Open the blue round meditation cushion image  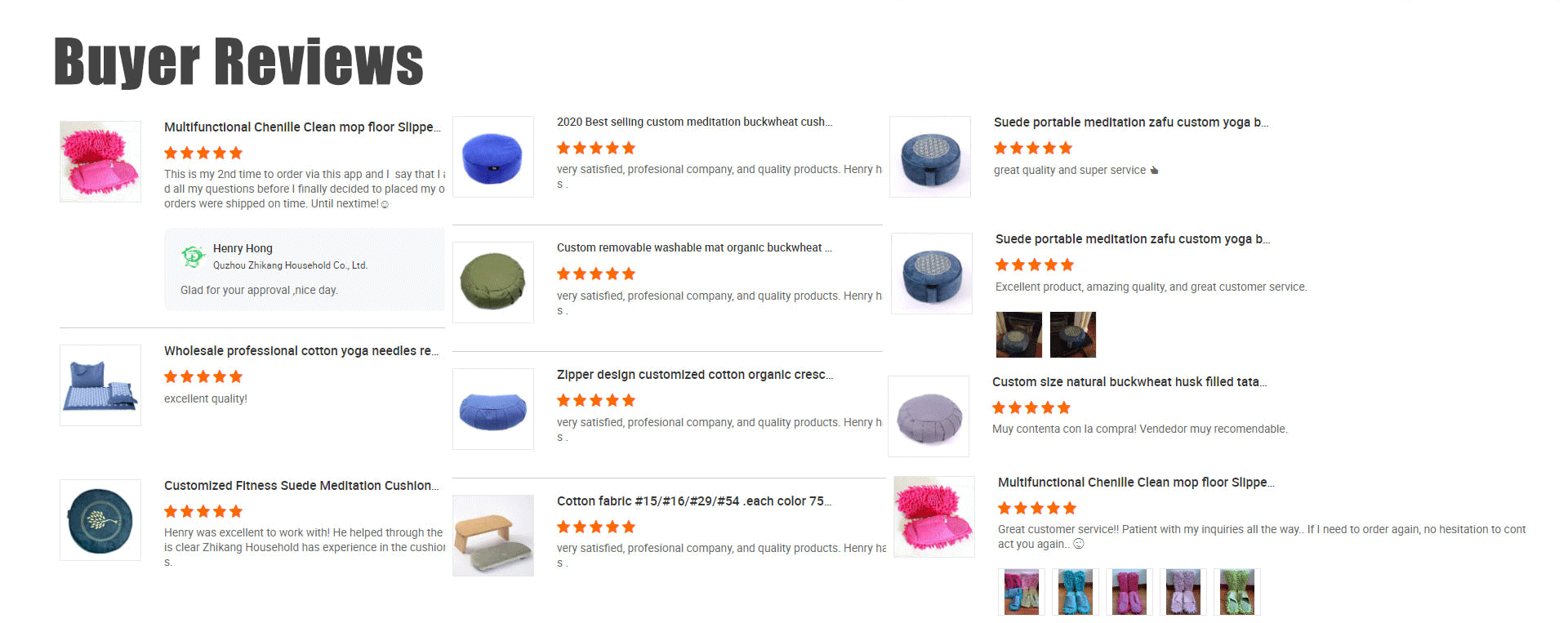pos(493,157)
